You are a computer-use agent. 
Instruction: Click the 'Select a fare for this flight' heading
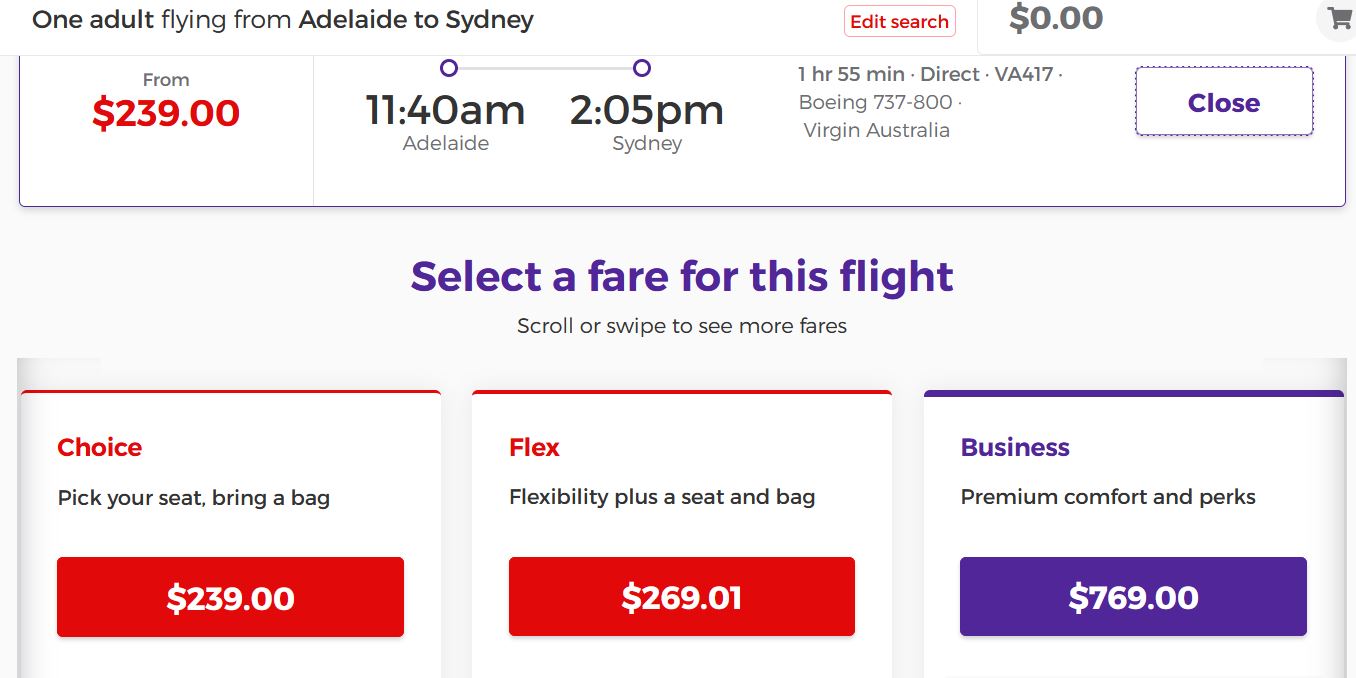tap(682, 276)
